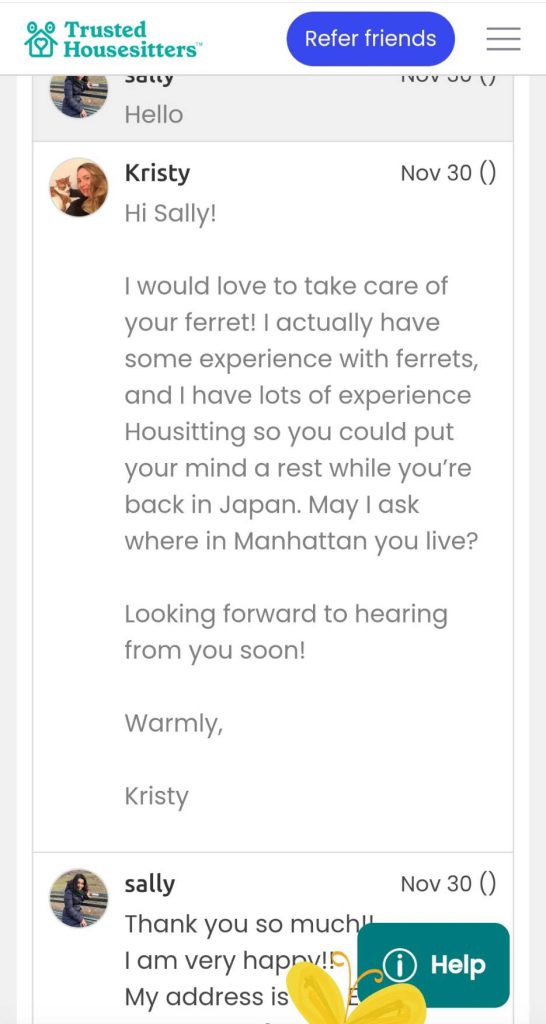Click the 'Warmly,' sign-off line
Image resolution: width=546 pixels, height=1024 pixels.
(174, 724)
